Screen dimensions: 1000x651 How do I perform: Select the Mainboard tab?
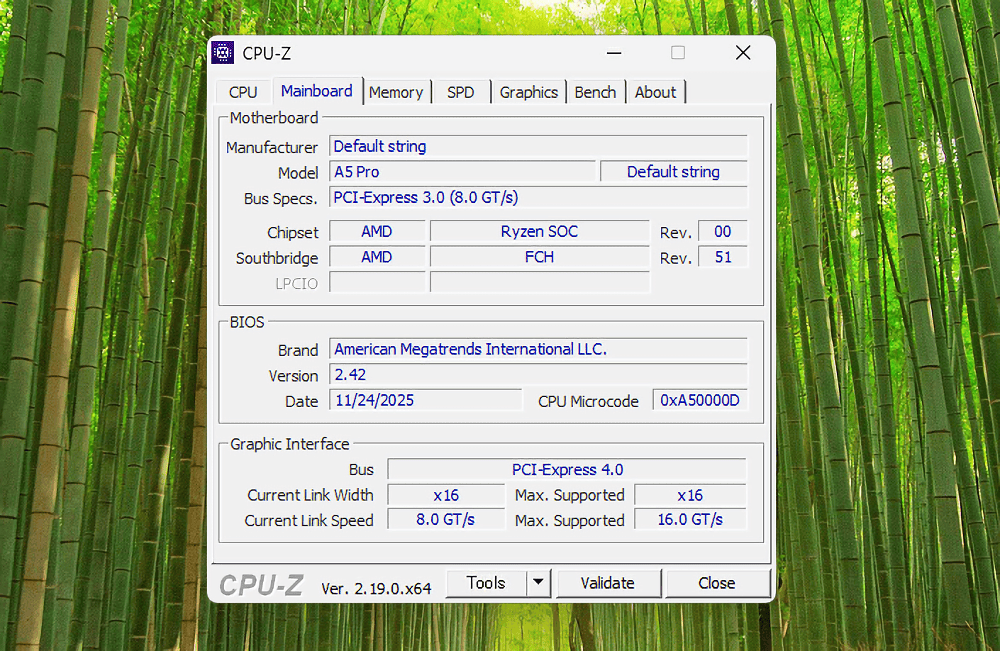[317, 90]
